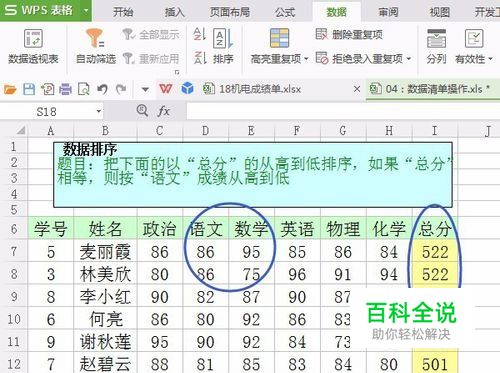The image size is (500, 373).
Task: Select column I header
Action: click(435, 131)
